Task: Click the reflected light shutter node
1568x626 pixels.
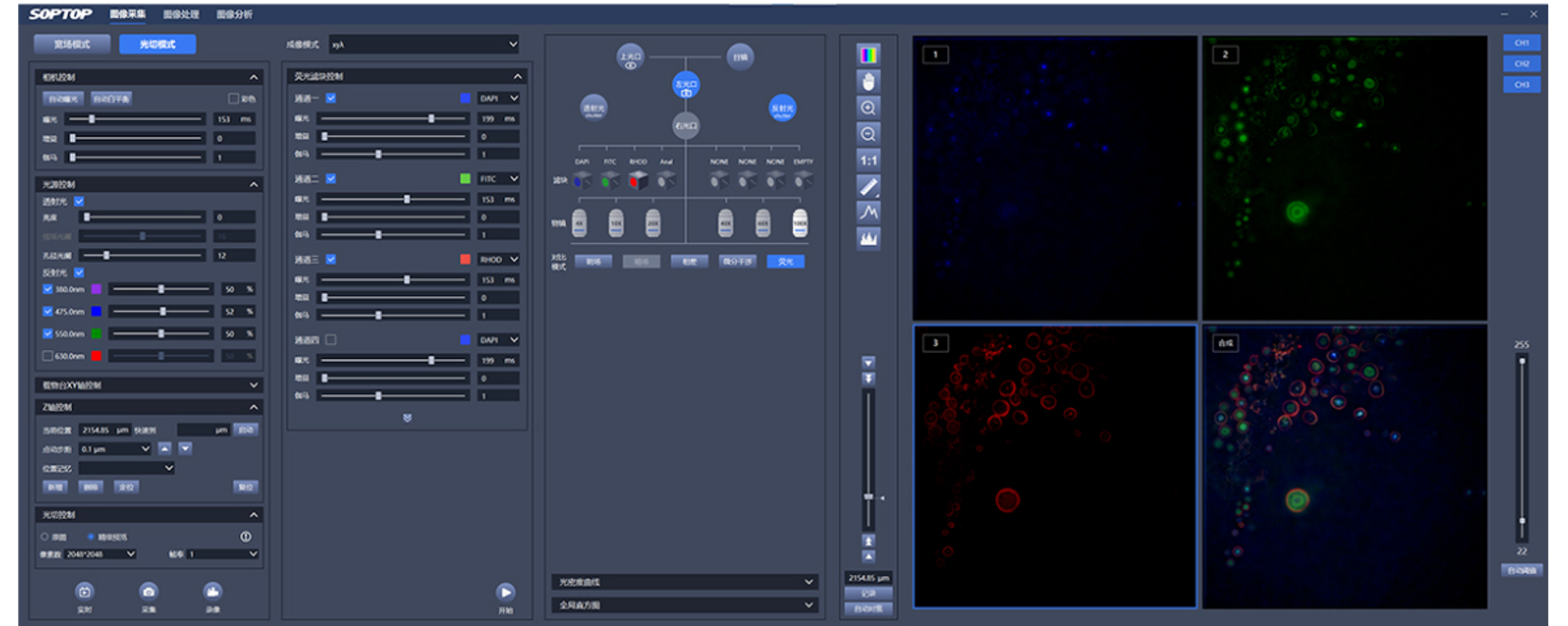Action: tap(782, 108)
